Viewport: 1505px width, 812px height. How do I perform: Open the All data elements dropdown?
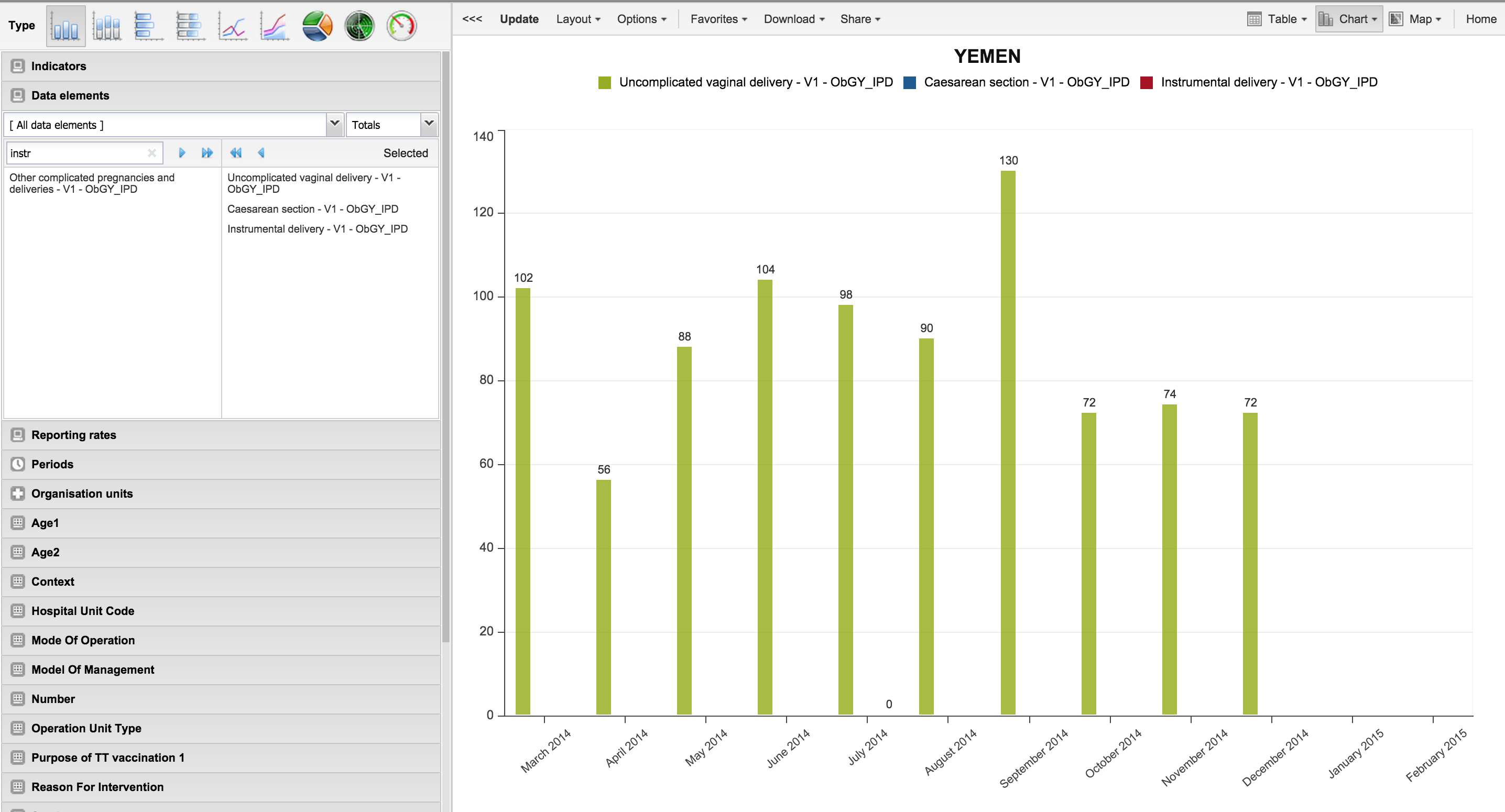pyautogui.click(x=334, y=124)
